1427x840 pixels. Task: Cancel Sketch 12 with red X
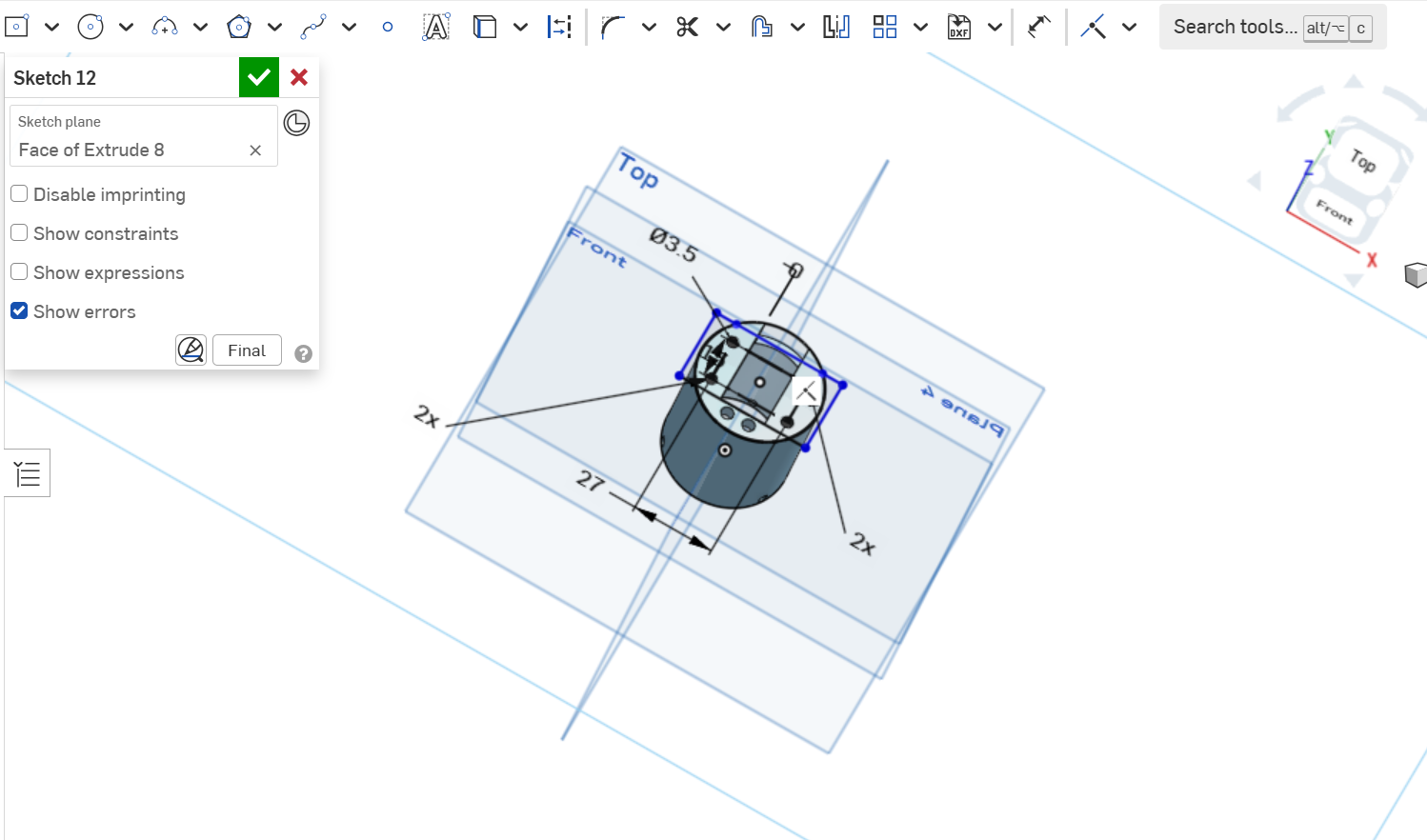tap(299, 77)
